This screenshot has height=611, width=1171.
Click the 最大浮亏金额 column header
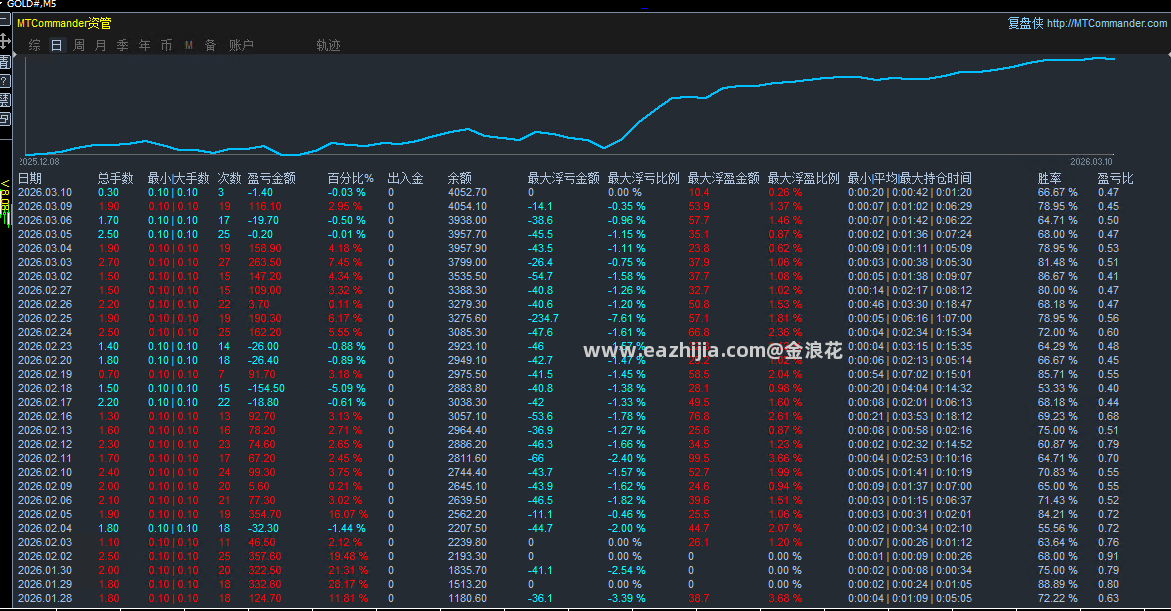click(563, 178)
